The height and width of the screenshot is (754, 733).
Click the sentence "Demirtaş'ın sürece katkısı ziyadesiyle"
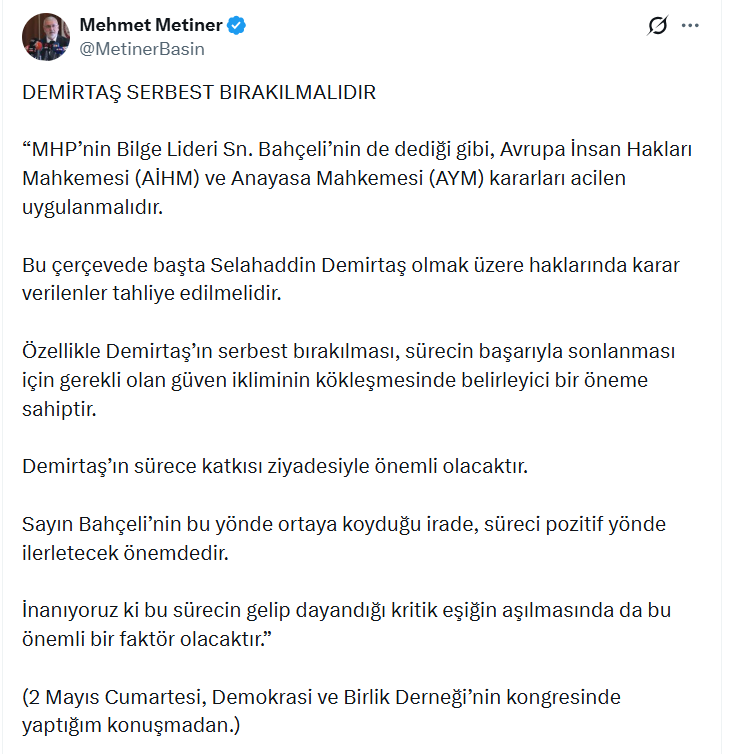275,466
